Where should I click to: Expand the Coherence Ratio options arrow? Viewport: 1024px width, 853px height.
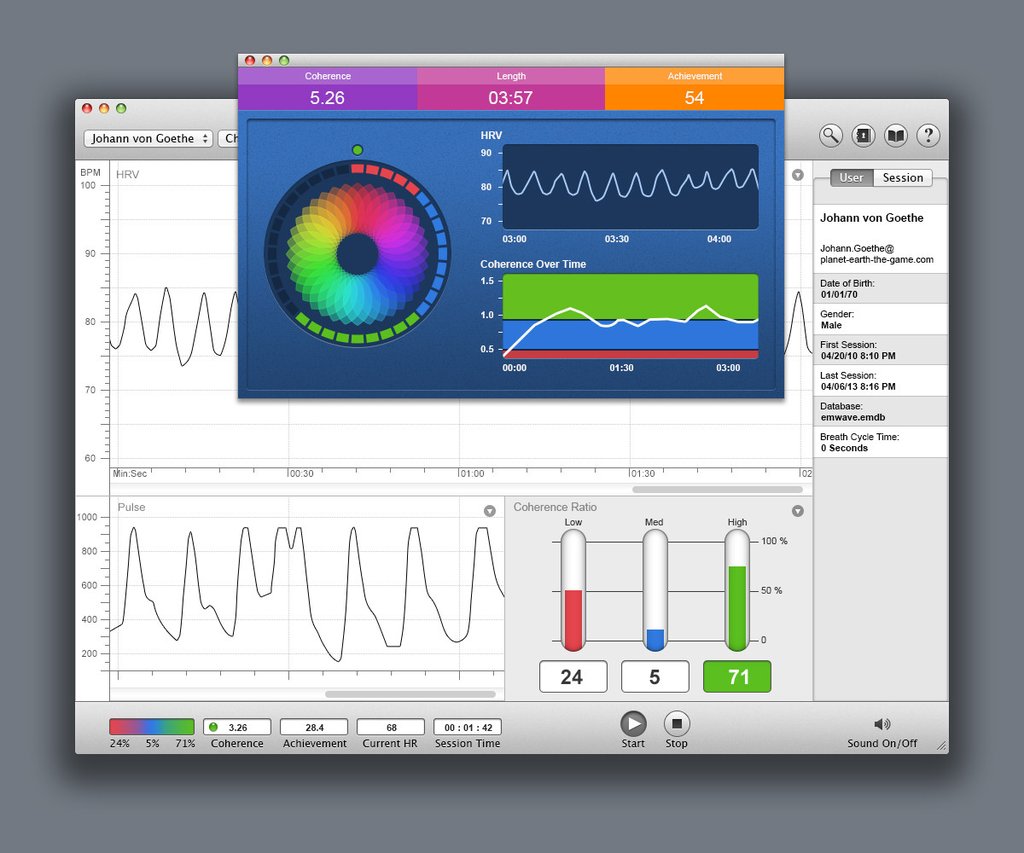797,511
